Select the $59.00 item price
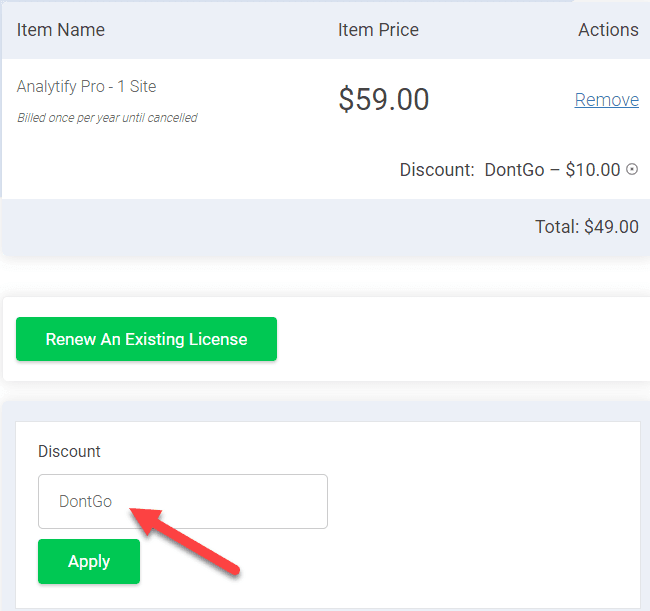 coord(384,99)
